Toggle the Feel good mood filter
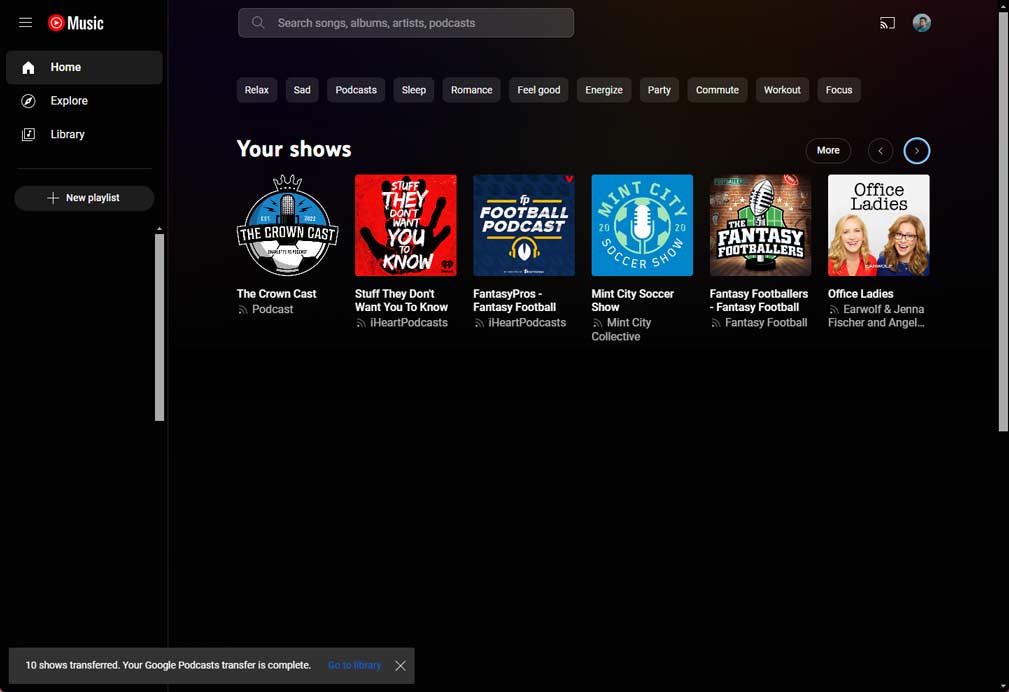This screenshot has width=1009, height=692. (538, 89)
